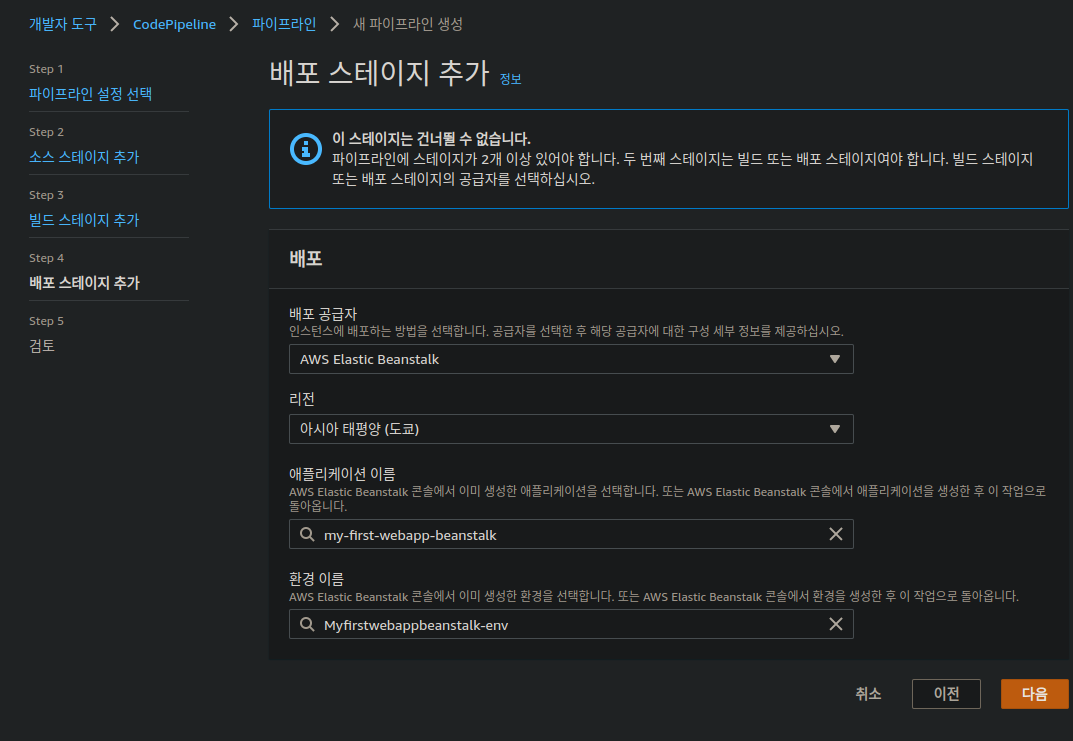The width and height of the screenshot is (1073, 741).
Task: Go to Step 3 빌드 스테이지 추가
Action: tap(83, 220)
